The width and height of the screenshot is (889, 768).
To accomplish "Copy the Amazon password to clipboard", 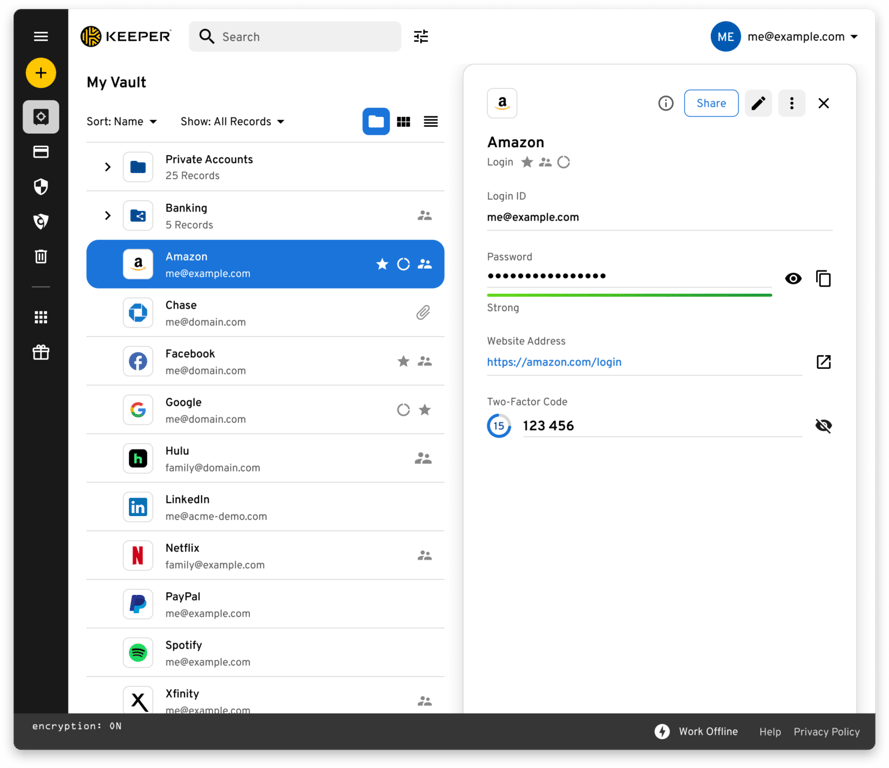I will (x=823, y=278).
